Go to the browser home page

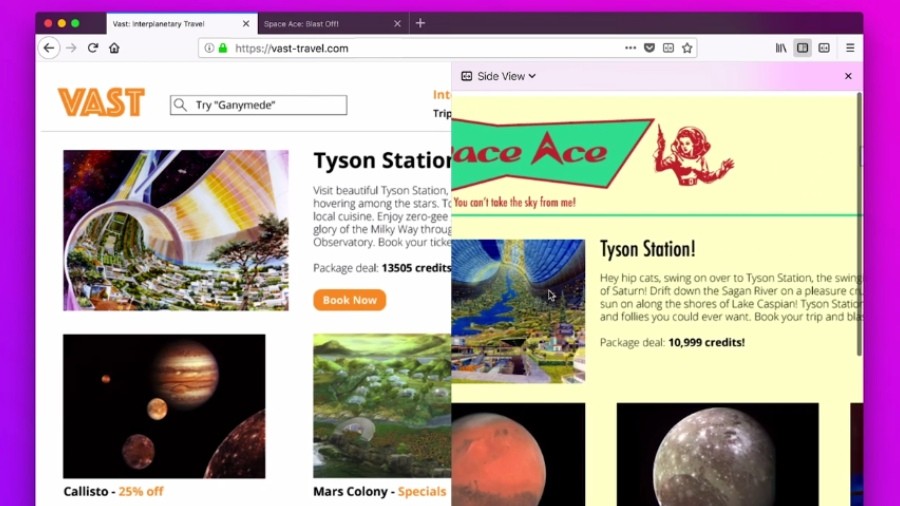(x=114, y=48)
